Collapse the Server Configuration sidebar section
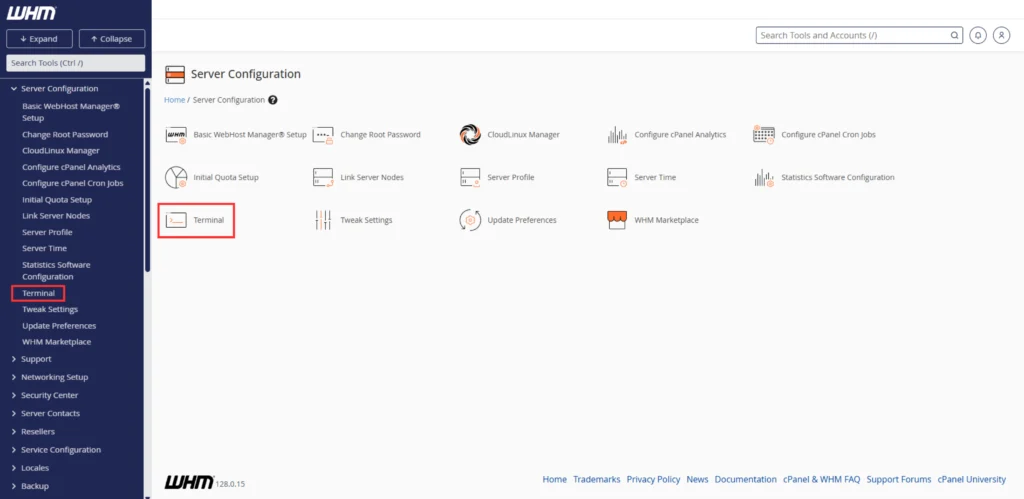Viewport: 1024px width, 499px height. [x=14, y=88]
